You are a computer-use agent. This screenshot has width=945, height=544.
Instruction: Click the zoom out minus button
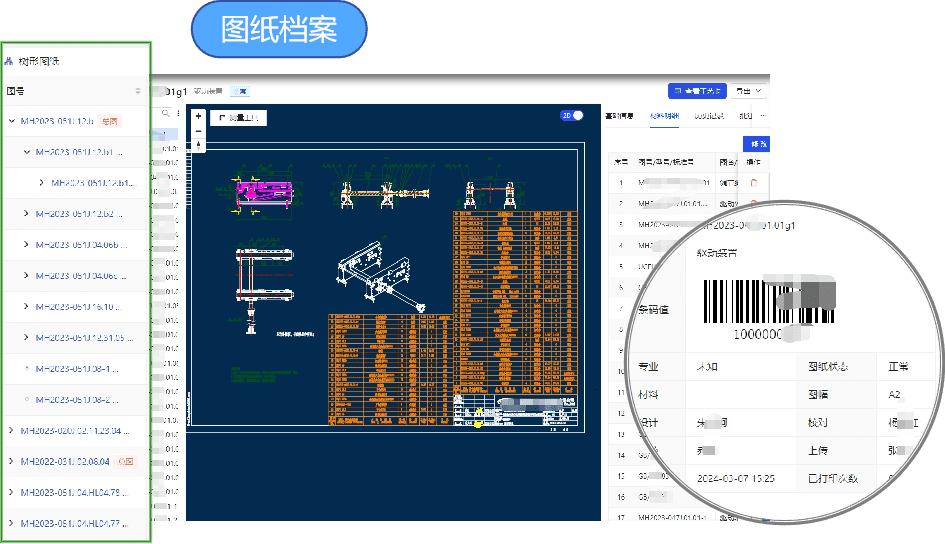(x=198, y=131)
